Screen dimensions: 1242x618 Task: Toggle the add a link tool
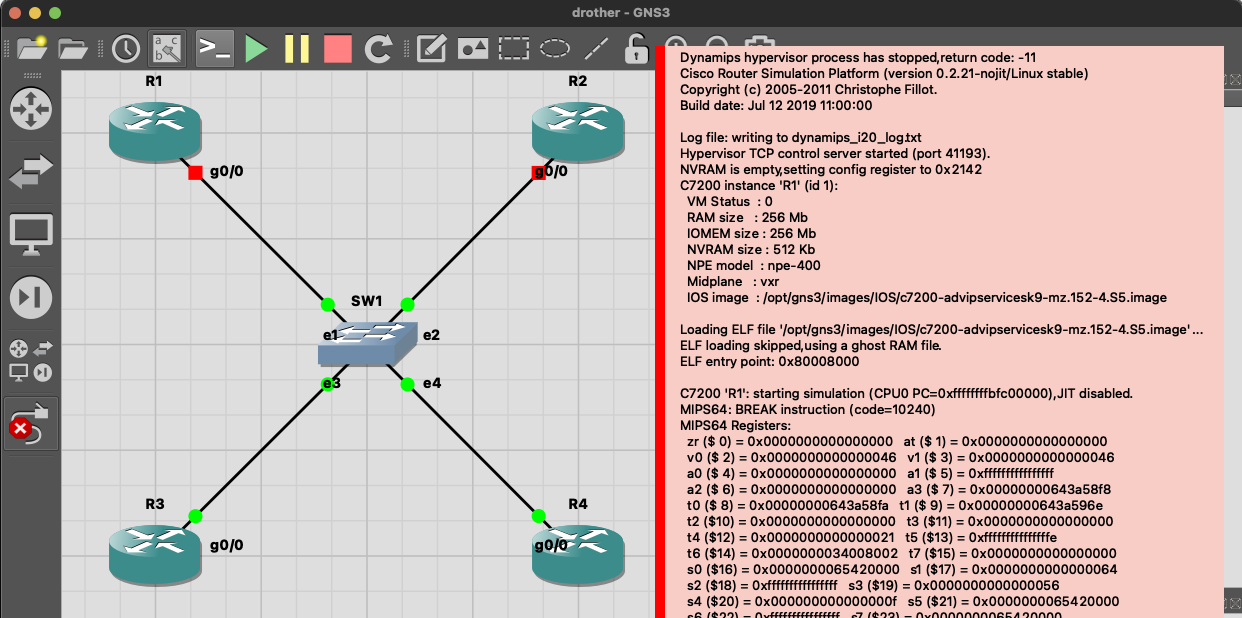[x=31, y=423]
